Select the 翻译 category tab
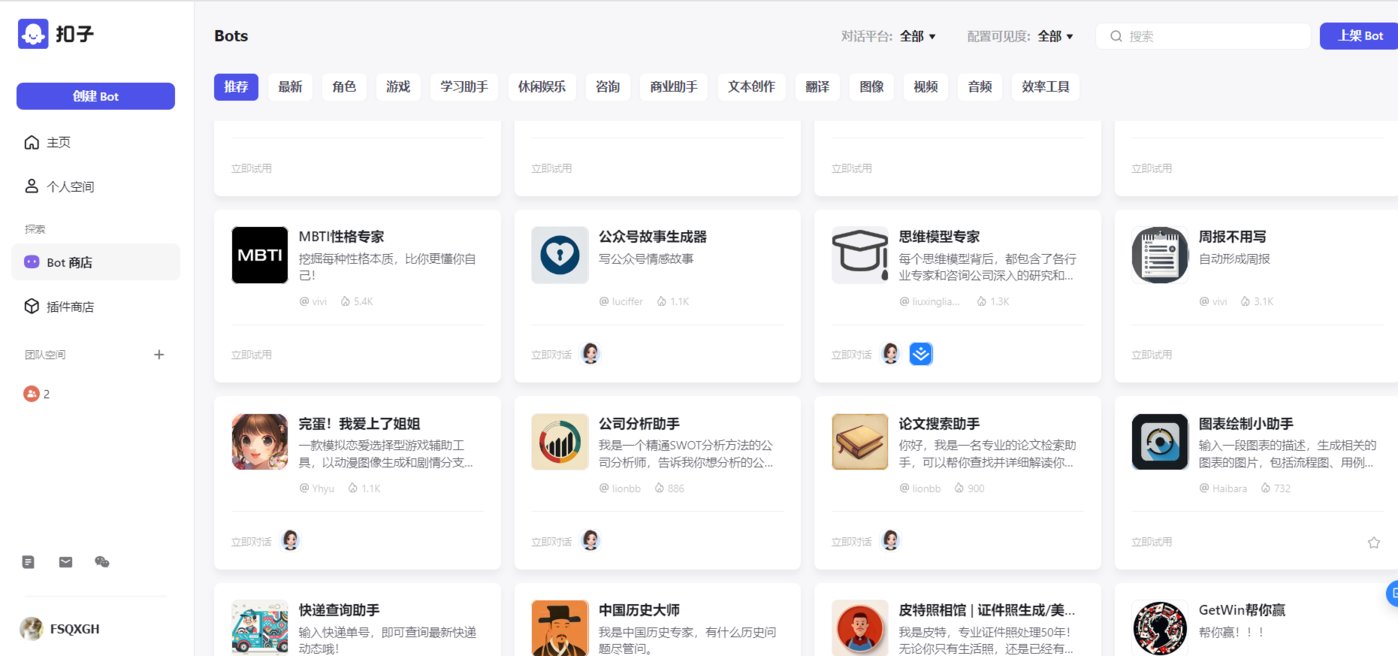The height and width of the screenshot is (656, 1398). (818, 87)
